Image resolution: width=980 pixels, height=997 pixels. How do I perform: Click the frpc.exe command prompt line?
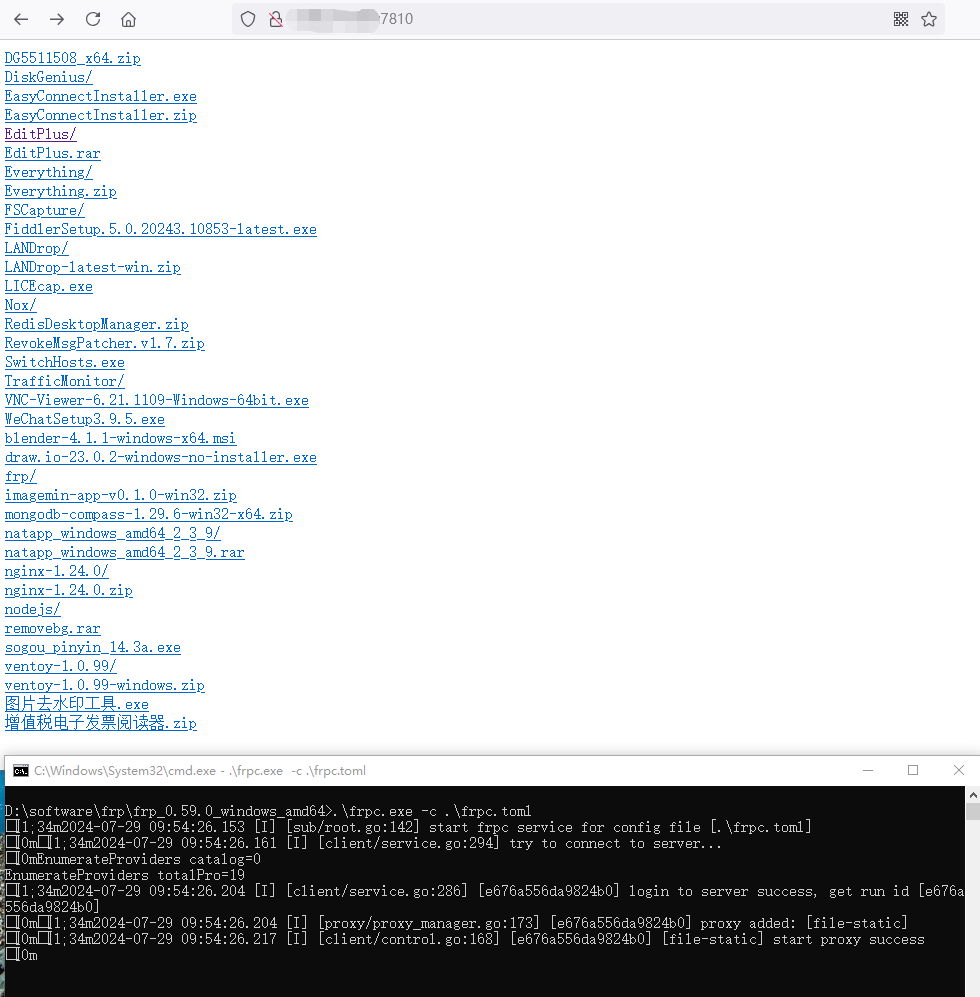click(268, 811)
